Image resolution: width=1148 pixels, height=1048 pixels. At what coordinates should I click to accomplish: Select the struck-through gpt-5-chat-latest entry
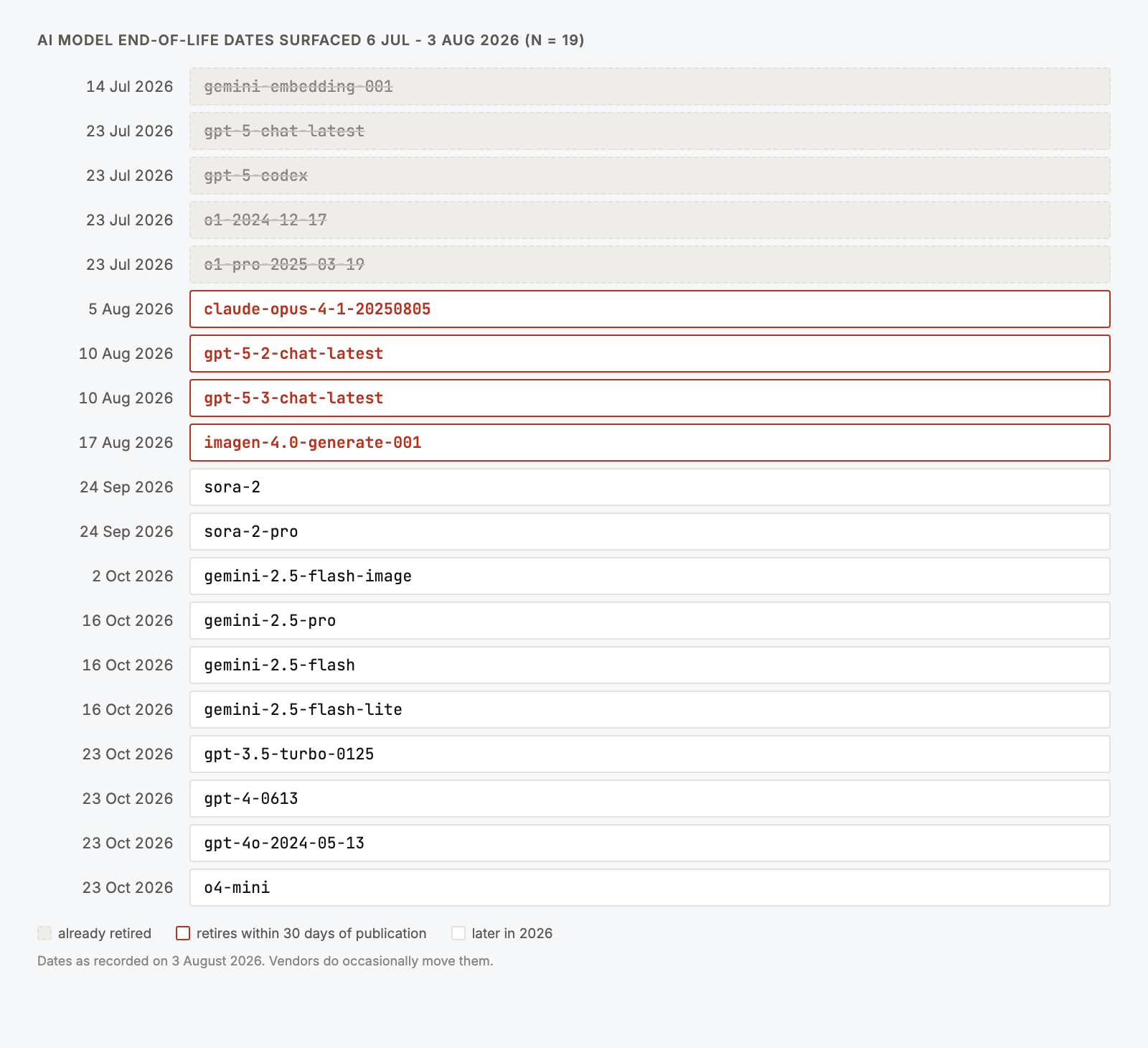tap(650, 131)
